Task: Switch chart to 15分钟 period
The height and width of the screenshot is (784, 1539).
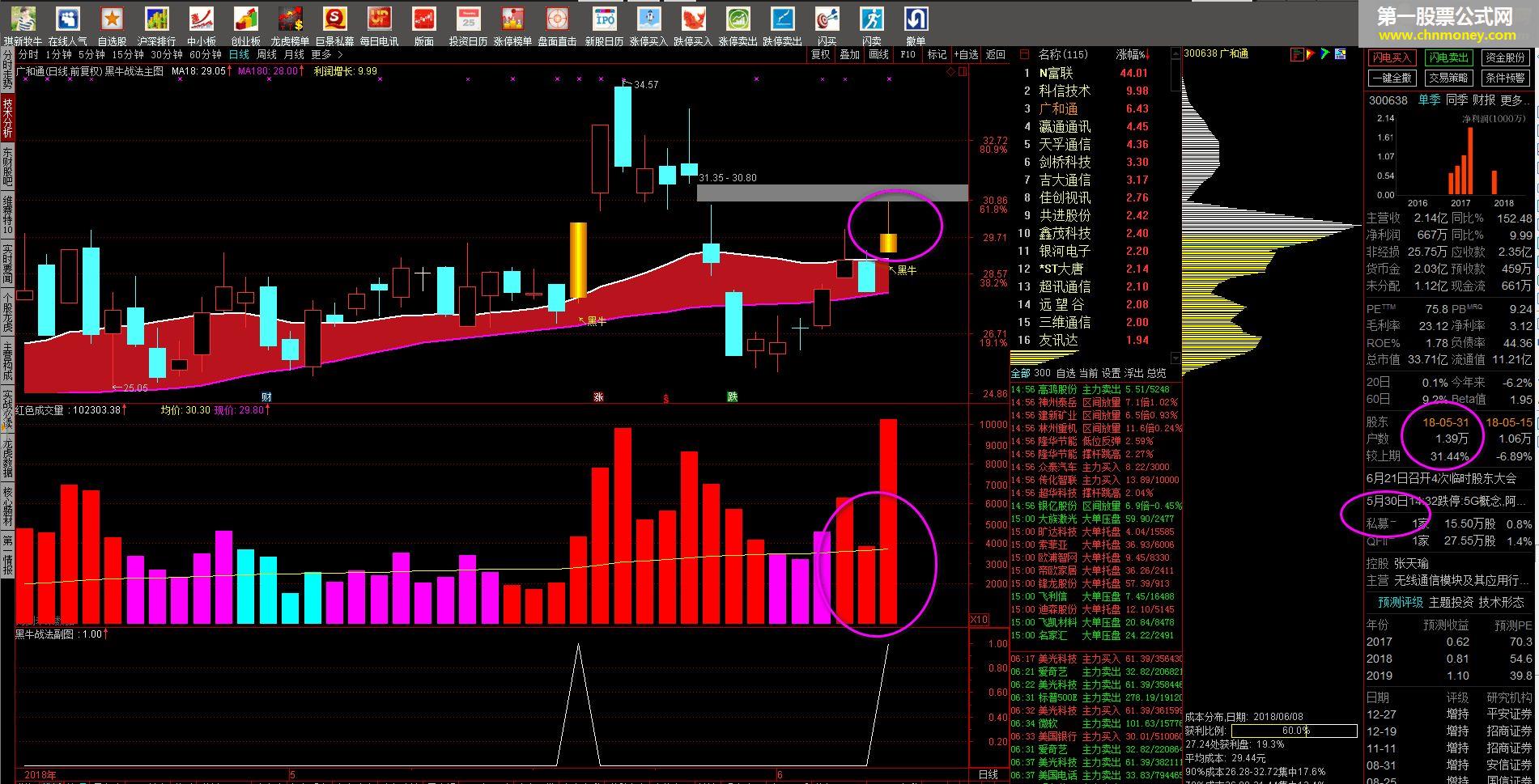Action: tap(128, 54)
